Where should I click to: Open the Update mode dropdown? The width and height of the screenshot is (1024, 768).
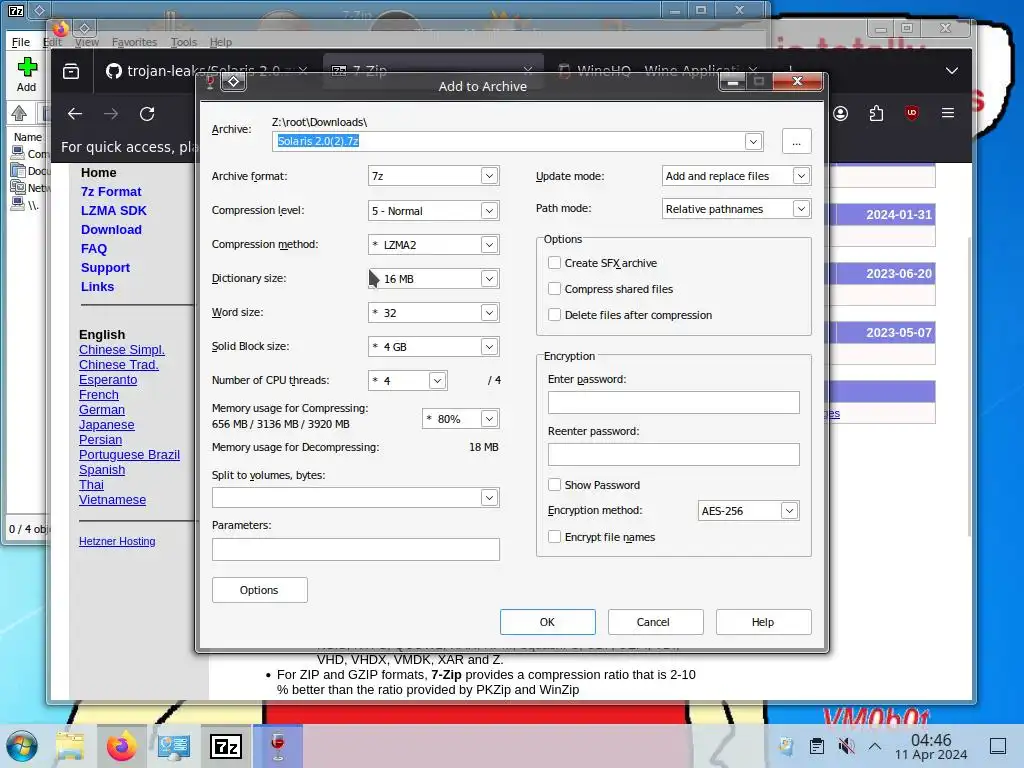(x=801, y=176)
